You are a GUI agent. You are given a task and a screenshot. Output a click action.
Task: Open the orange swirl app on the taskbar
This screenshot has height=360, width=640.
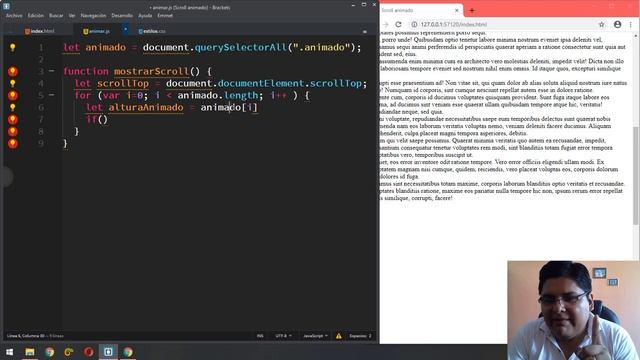point(69,352)
